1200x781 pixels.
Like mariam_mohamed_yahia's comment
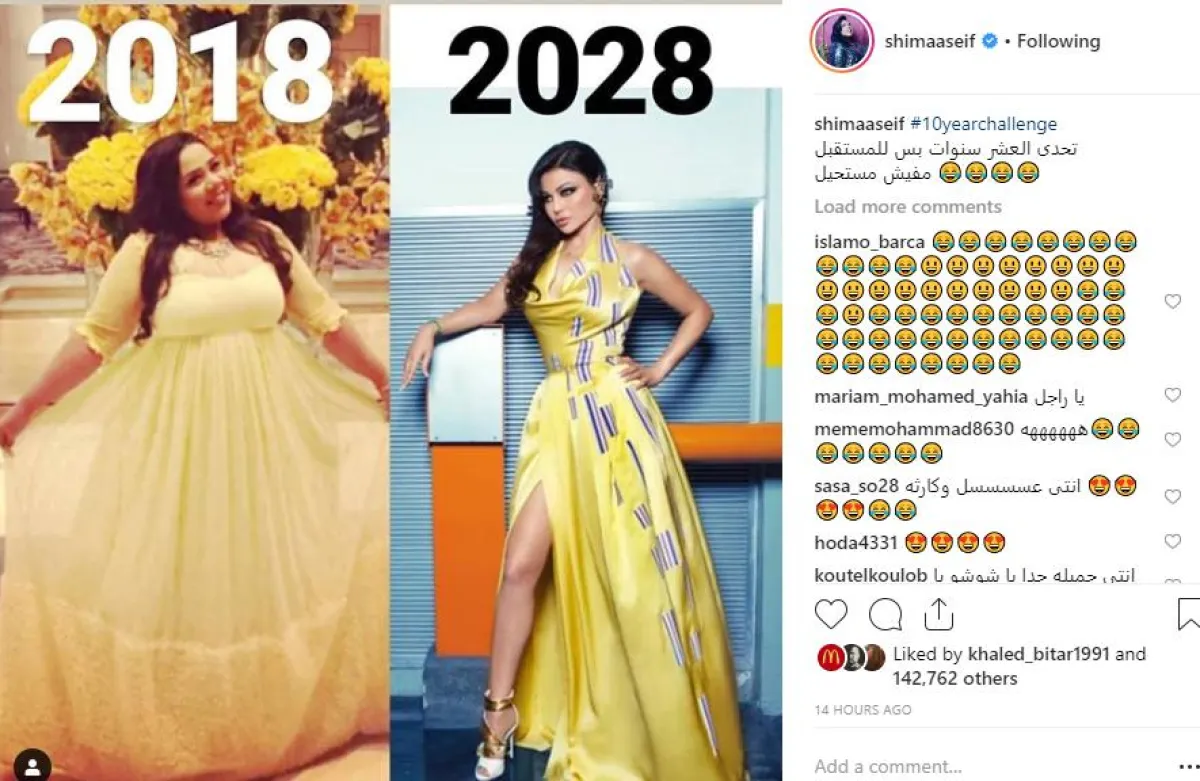click(x=1172, y=395)
